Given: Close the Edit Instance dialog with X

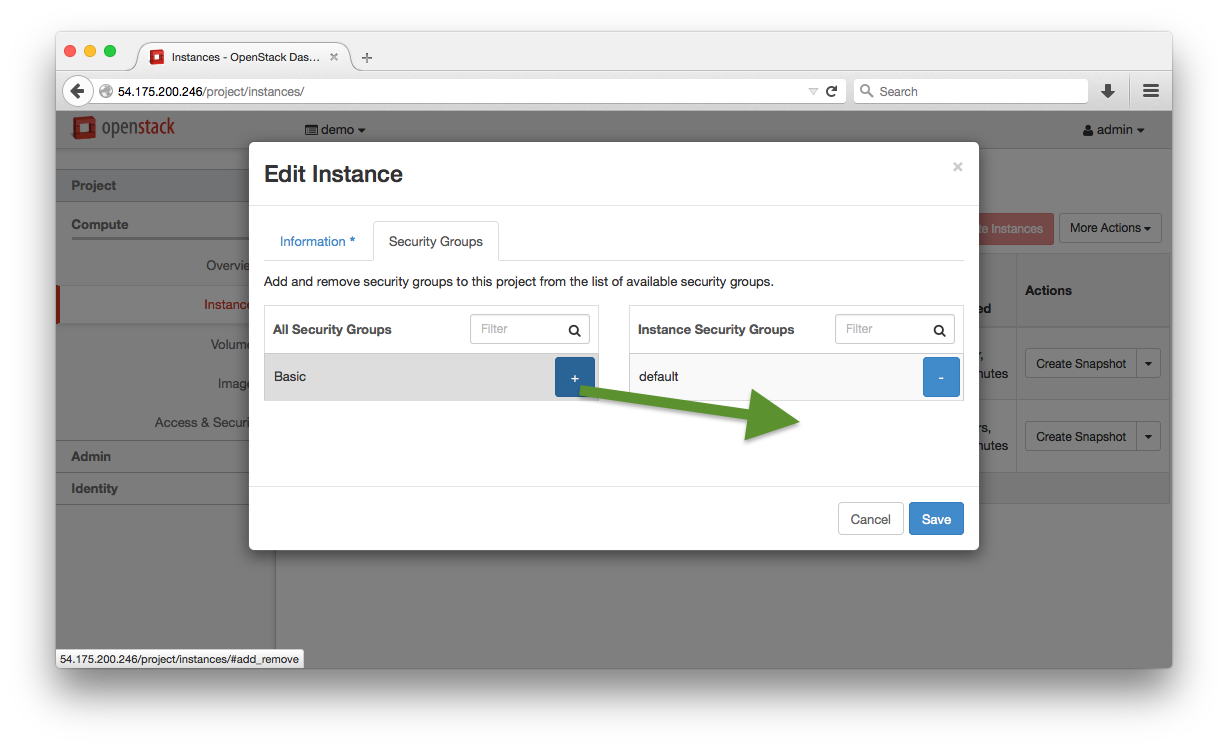Looking at the screenshot, I should coord(957,167).
